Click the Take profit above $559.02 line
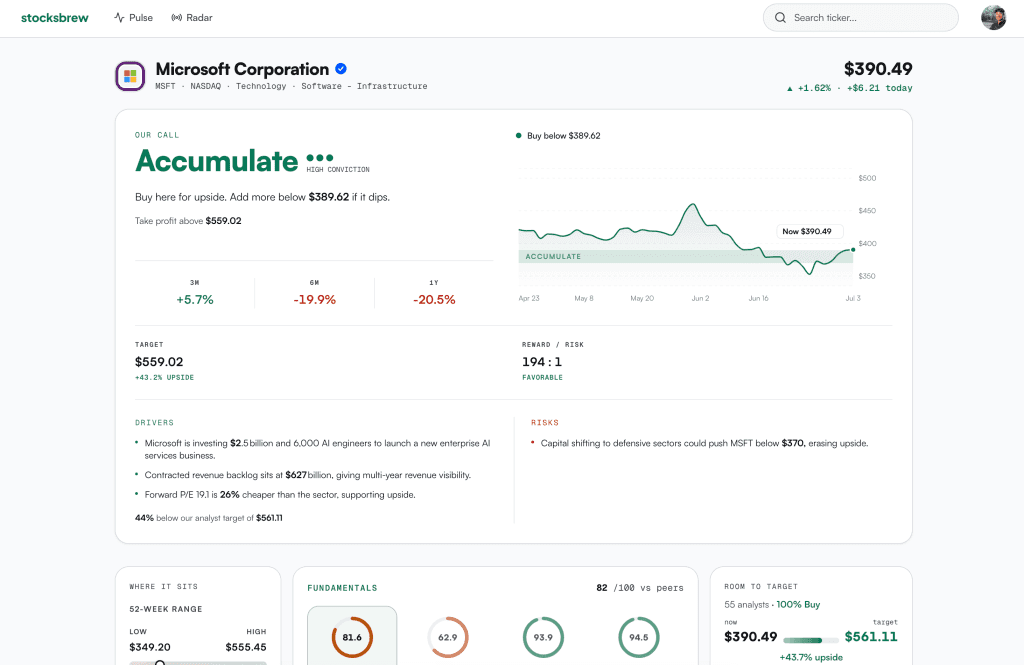 pos(188,221)
